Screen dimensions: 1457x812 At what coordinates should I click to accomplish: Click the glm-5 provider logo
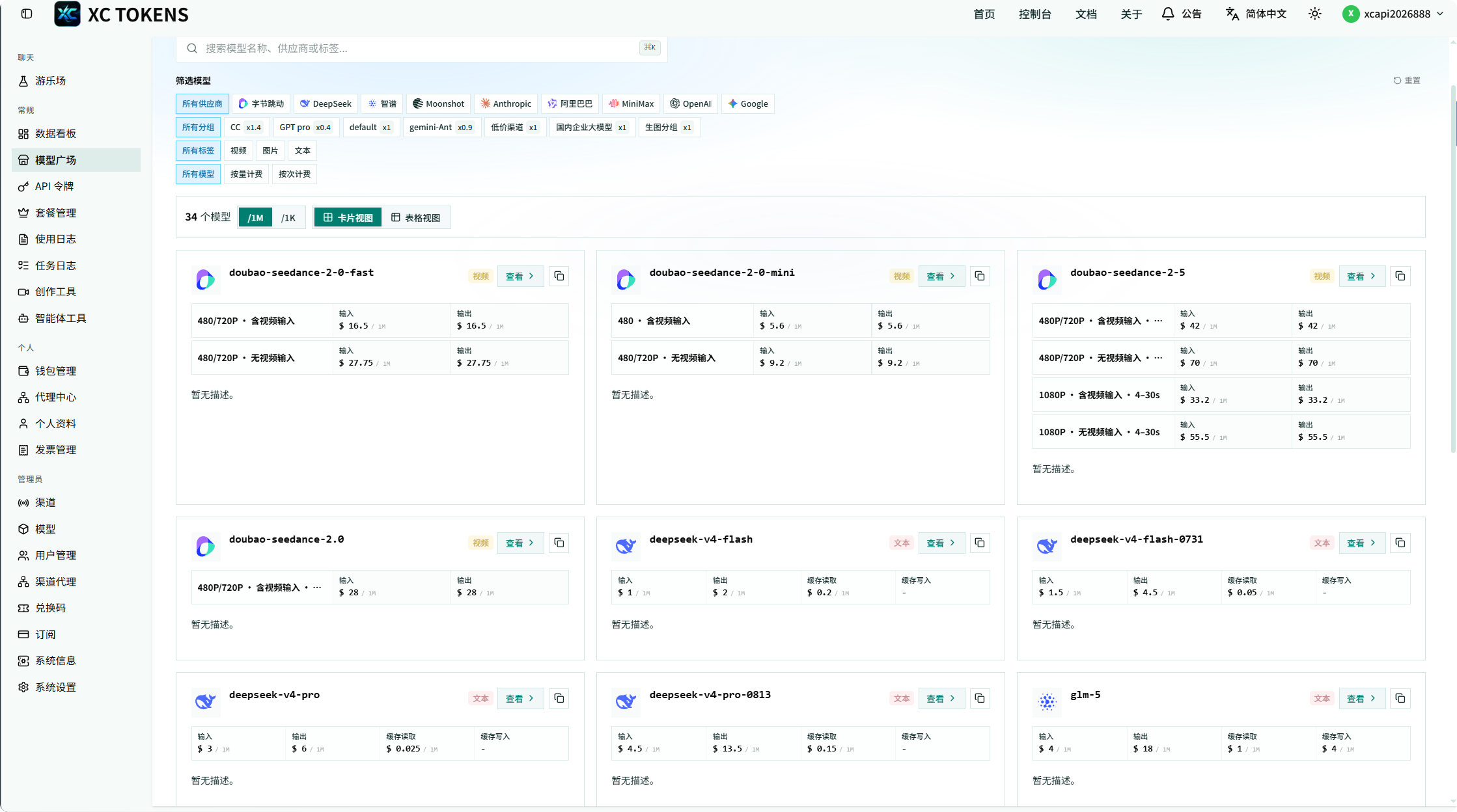click(1047, 701)
